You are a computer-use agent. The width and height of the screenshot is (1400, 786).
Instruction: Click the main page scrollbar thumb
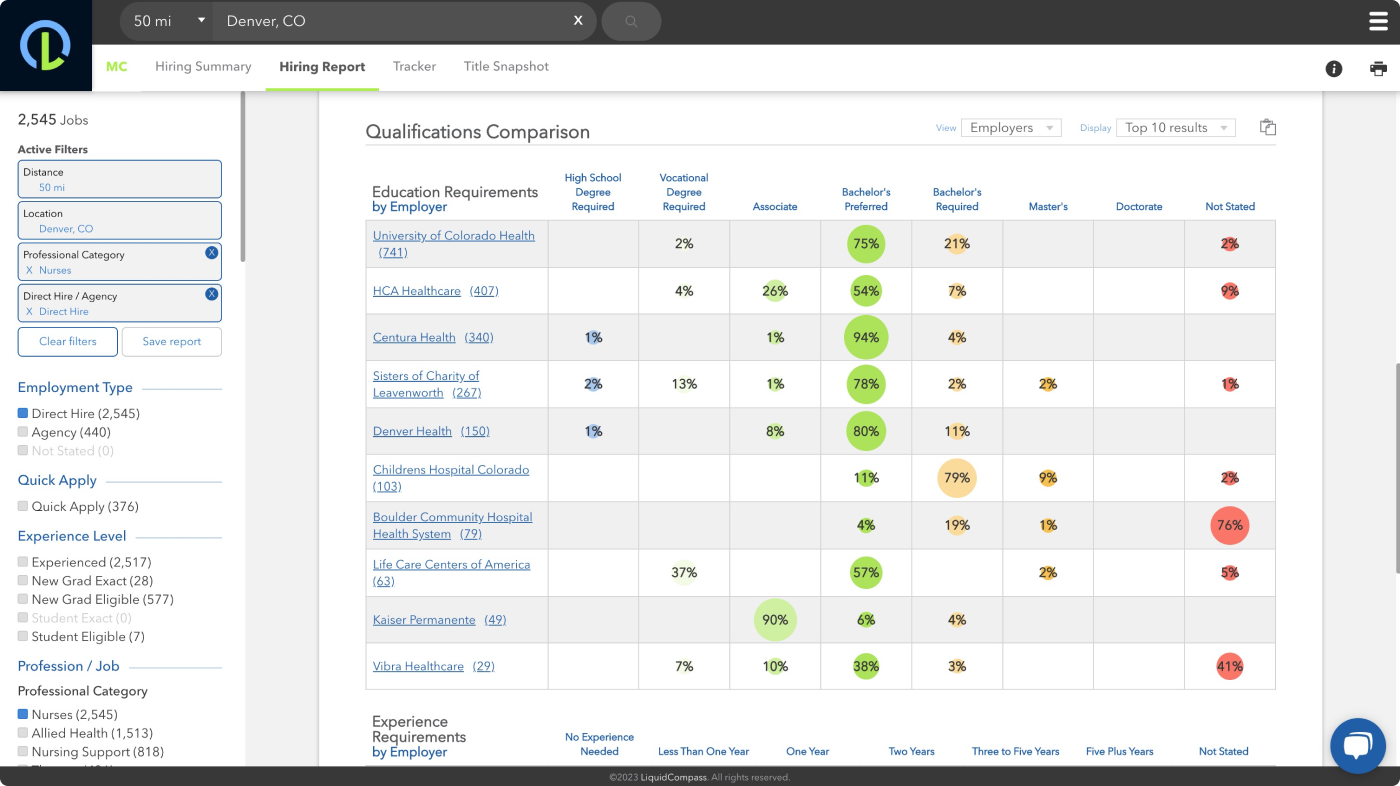click(1396, 468)
